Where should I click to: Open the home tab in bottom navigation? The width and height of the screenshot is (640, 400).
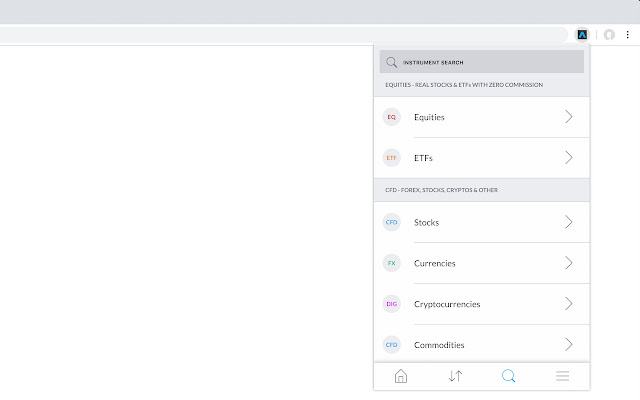click(401, 376)
